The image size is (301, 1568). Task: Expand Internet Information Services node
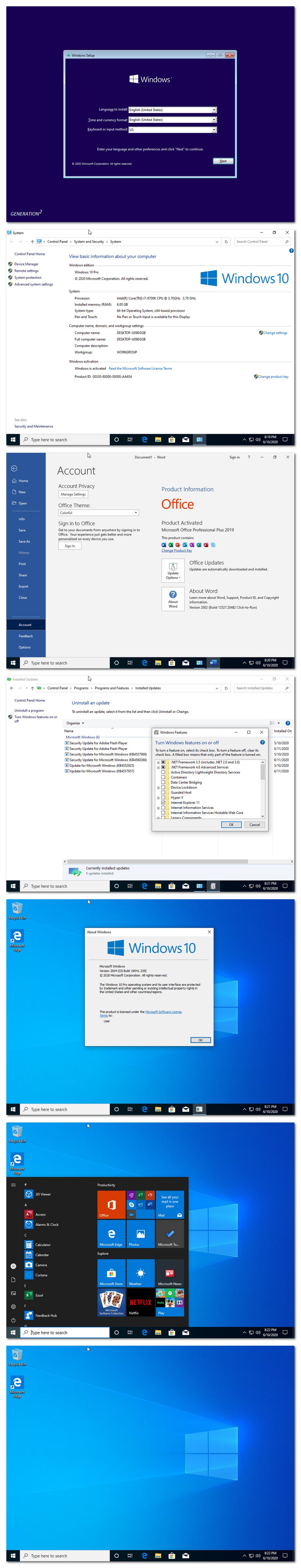point(158,808)
